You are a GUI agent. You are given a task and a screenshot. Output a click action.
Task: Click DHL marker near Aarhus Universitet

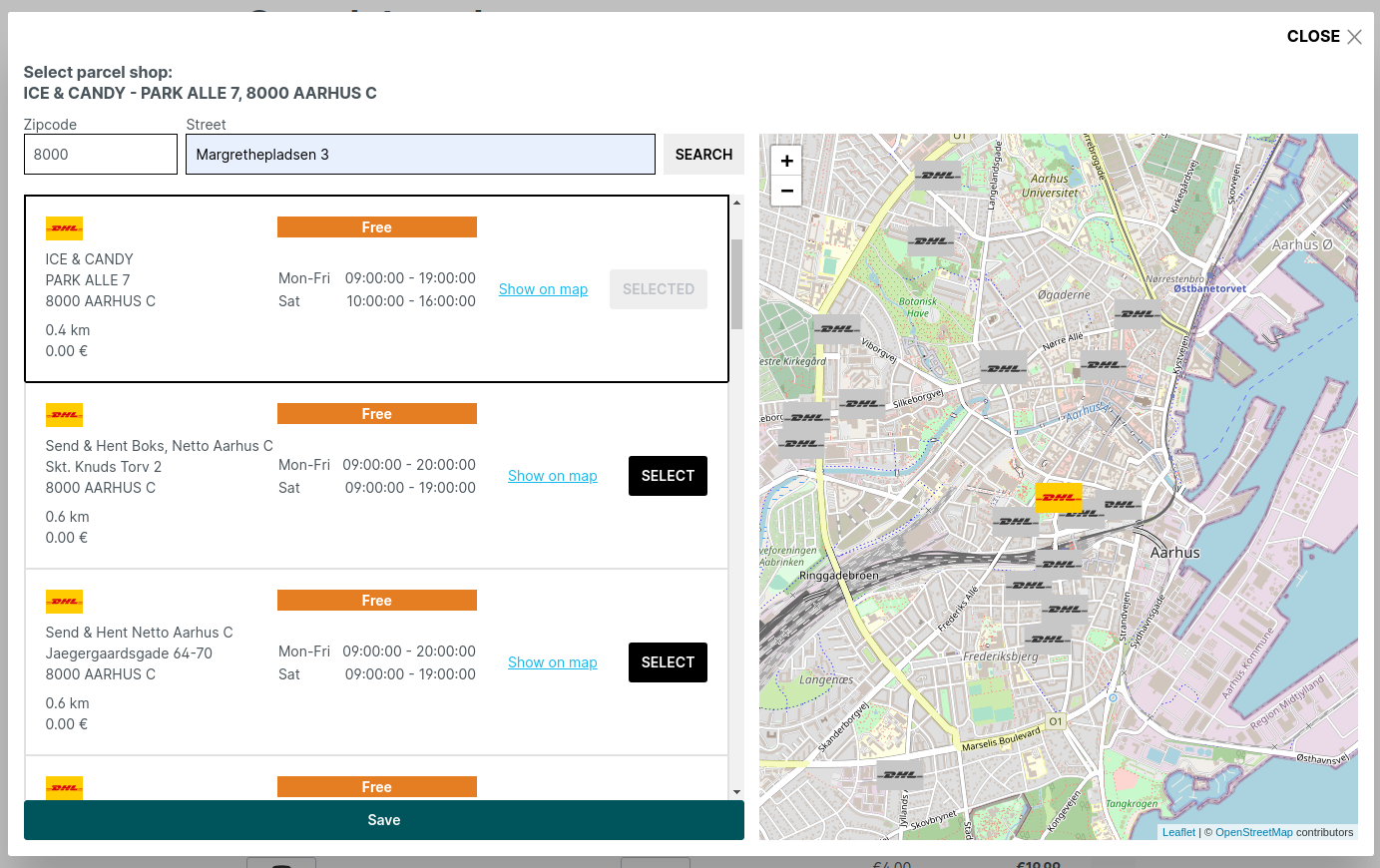[x=937, y=176]
